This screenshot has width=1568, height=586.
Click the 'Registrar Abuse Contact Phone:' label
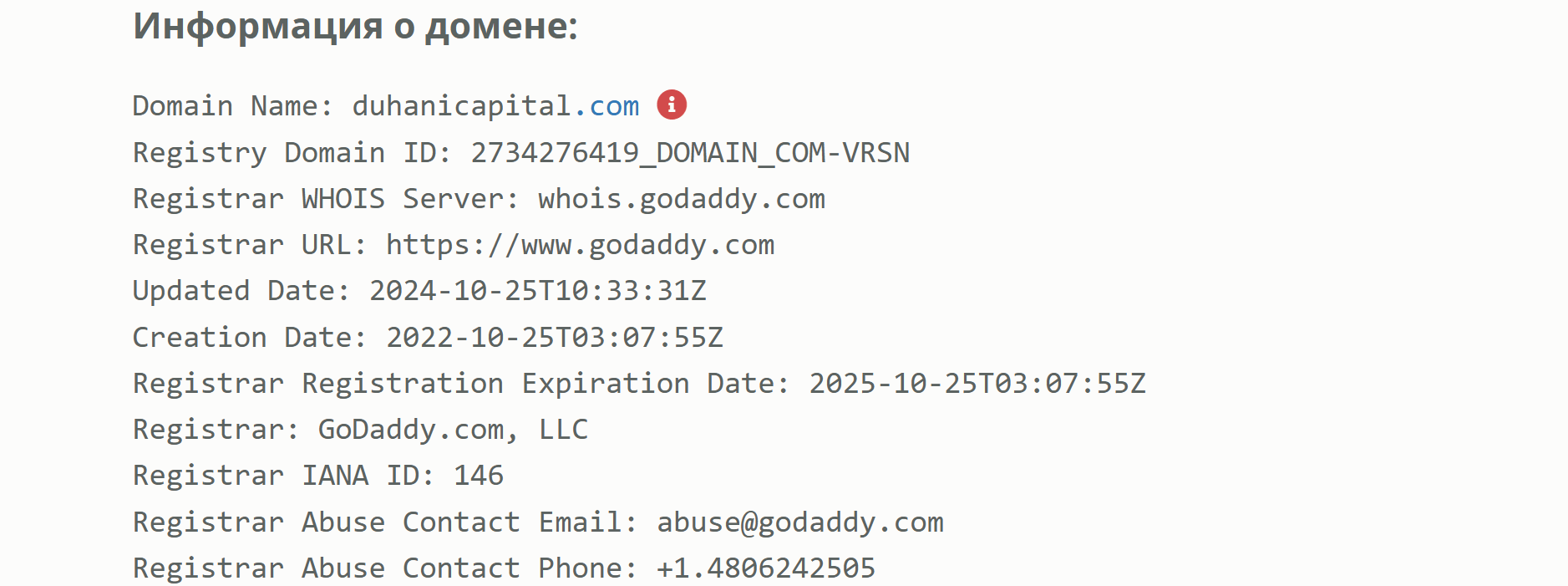click(385, 568)
